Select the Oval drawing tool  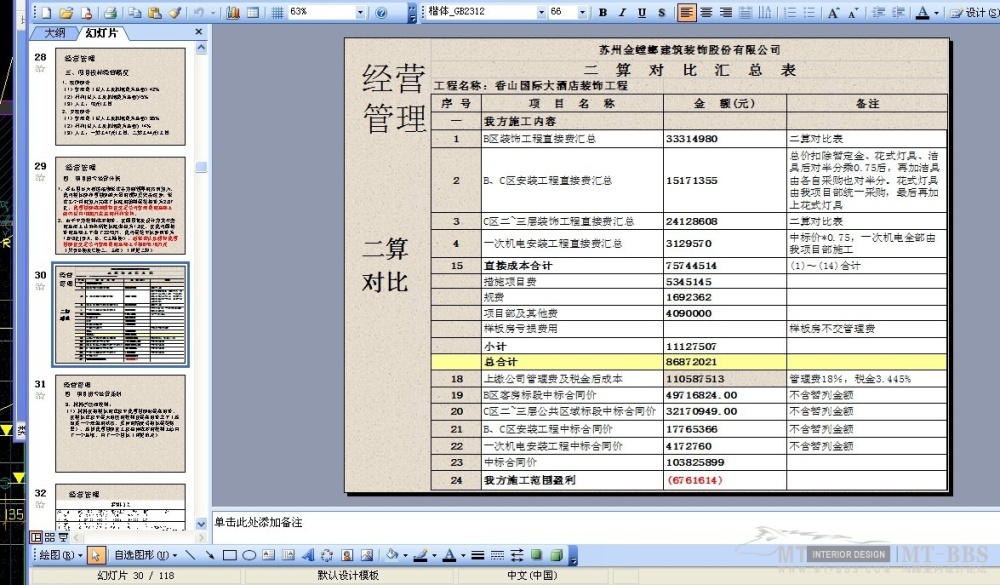click(x=248, y=555)
